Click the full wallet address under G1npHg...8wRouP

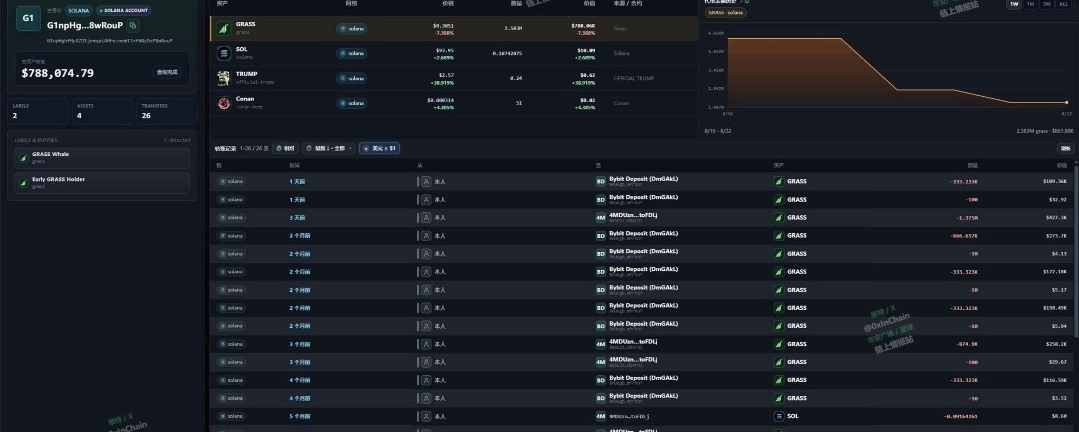pyautogui.click(x=109, y=41)
